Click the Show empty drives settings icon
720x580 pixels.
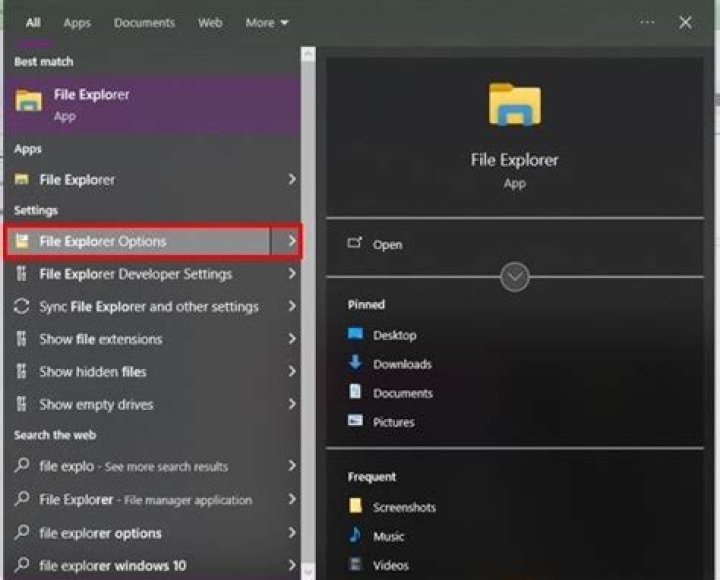click(x=22, y=404)
